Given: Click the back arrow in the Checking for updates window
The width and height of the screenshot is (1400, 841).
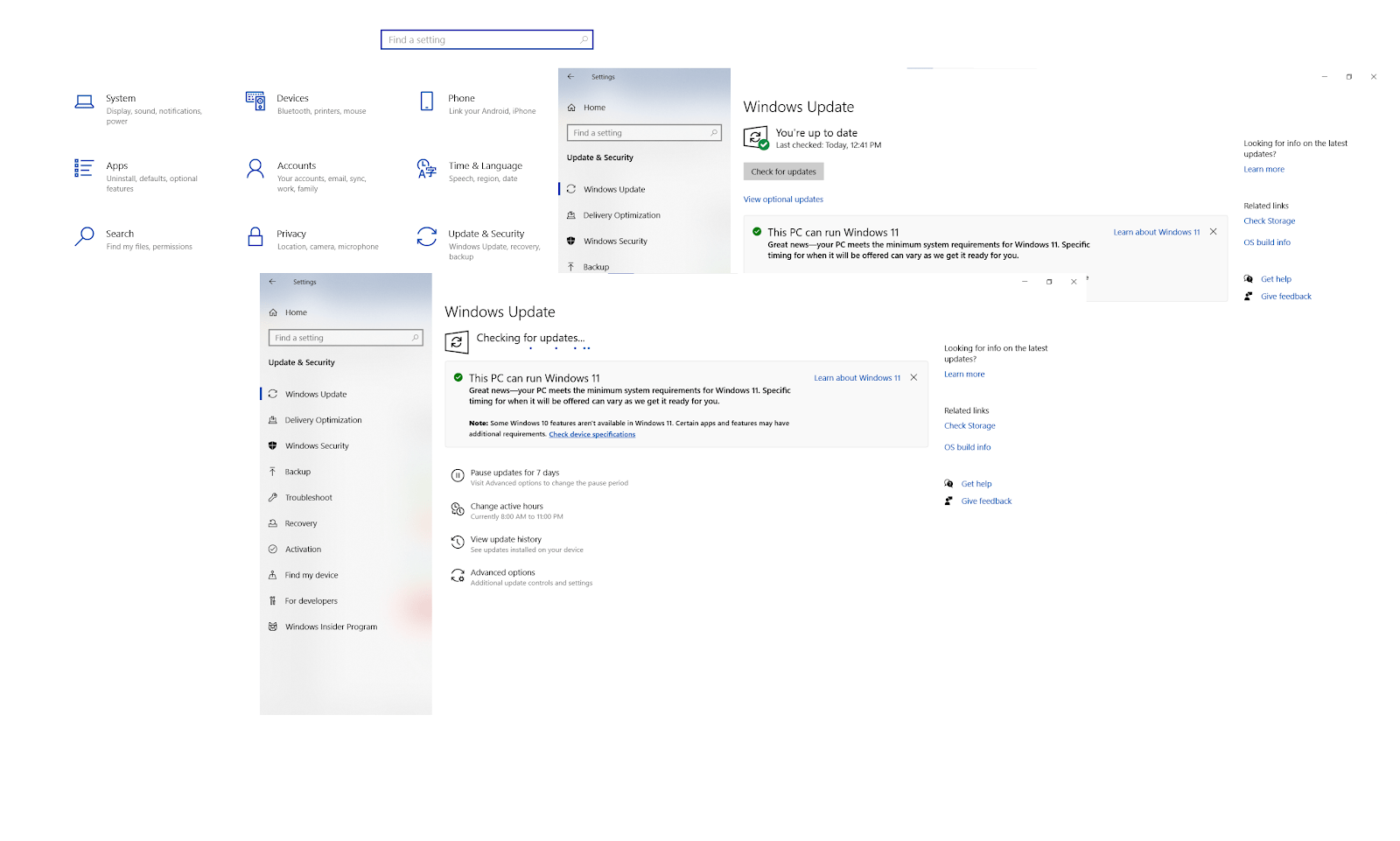Looking at the screenshot, I should pos(272,282).
